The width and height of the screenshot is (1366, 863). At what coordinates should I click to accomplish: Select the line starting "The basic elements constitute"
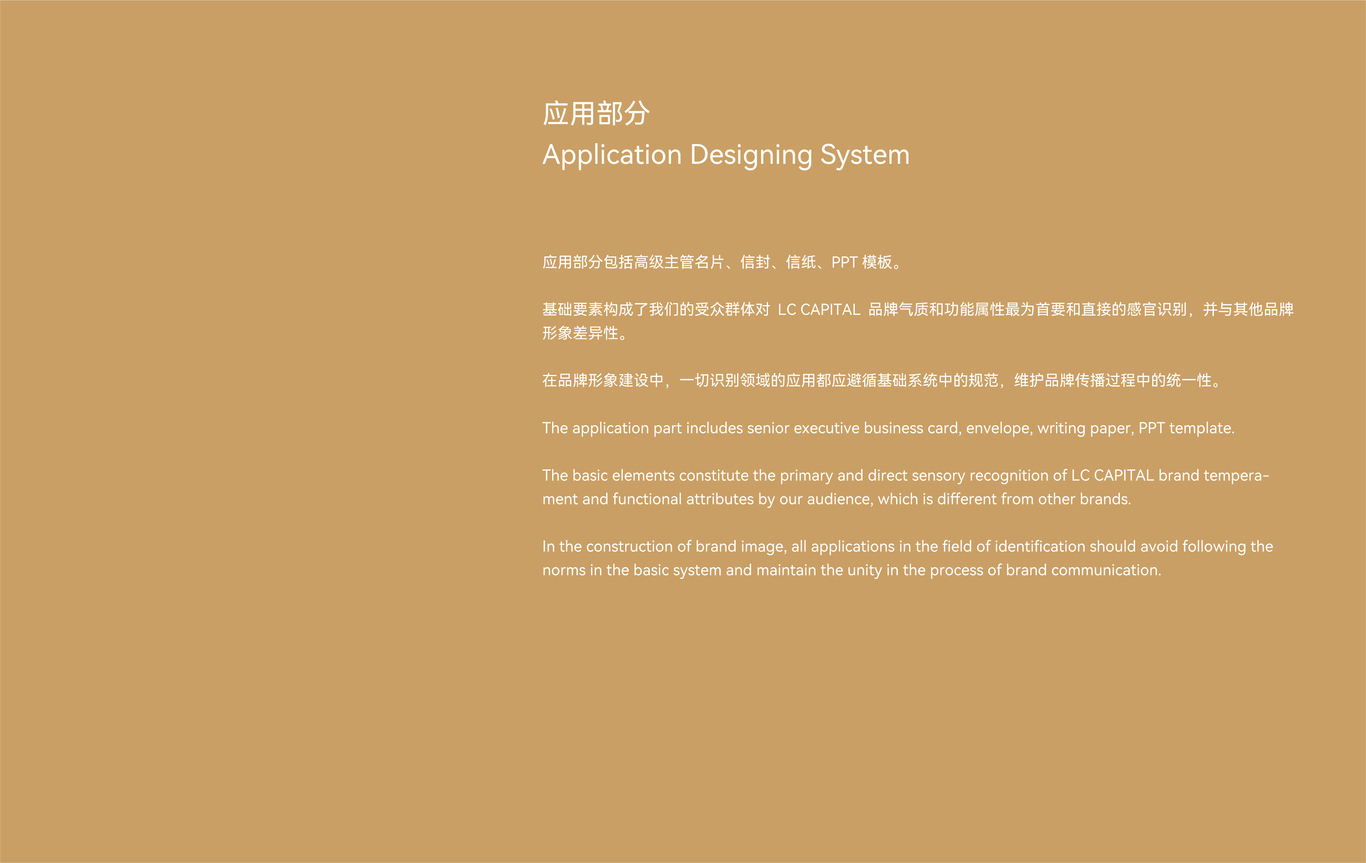tap(906, 475)
